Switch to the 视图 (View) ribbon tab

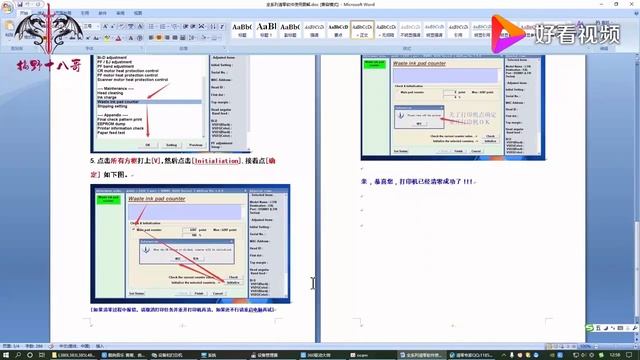138,13
